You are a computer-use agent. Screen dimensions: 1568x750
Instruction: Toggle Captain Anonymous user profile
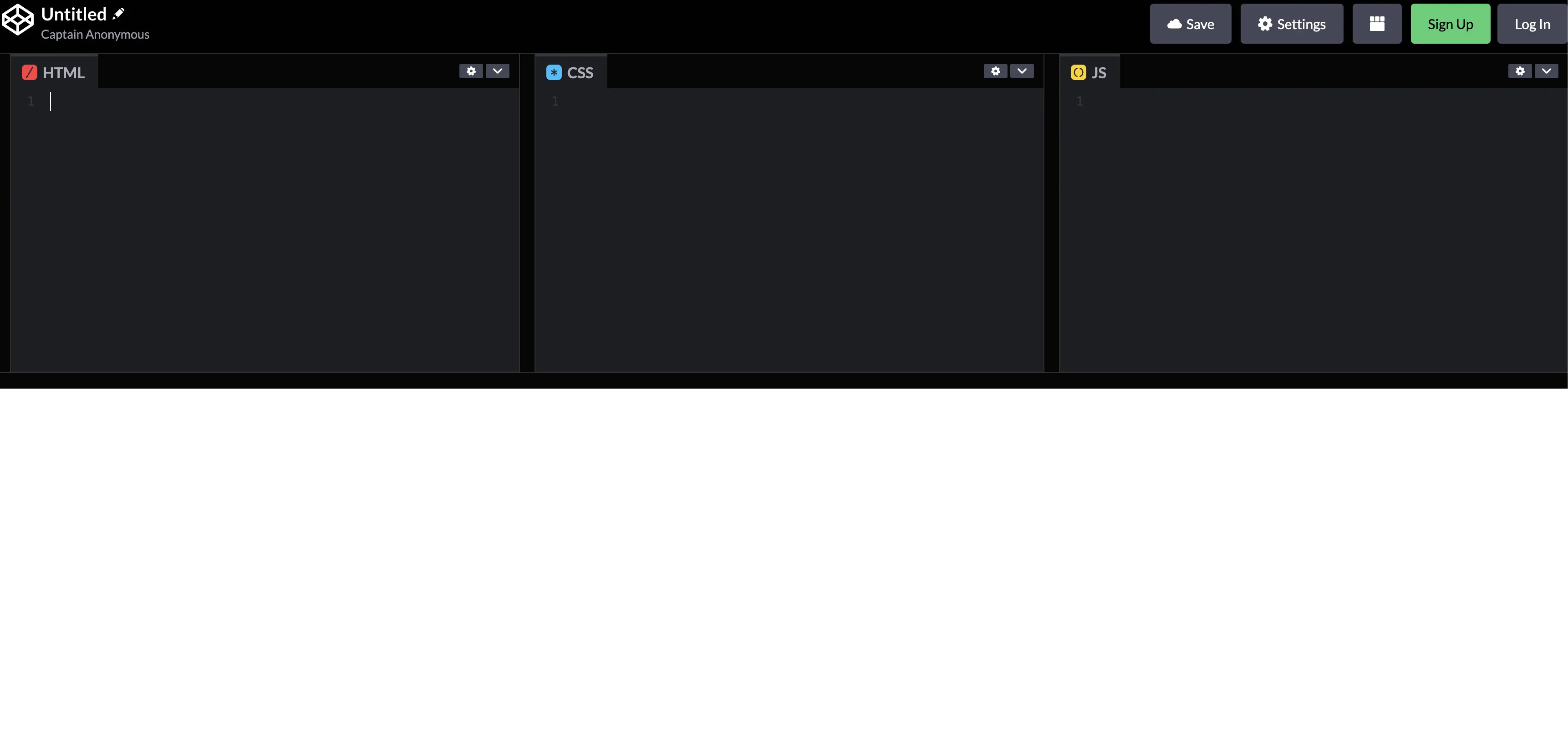pyautogui.click(x=95, y=34)
